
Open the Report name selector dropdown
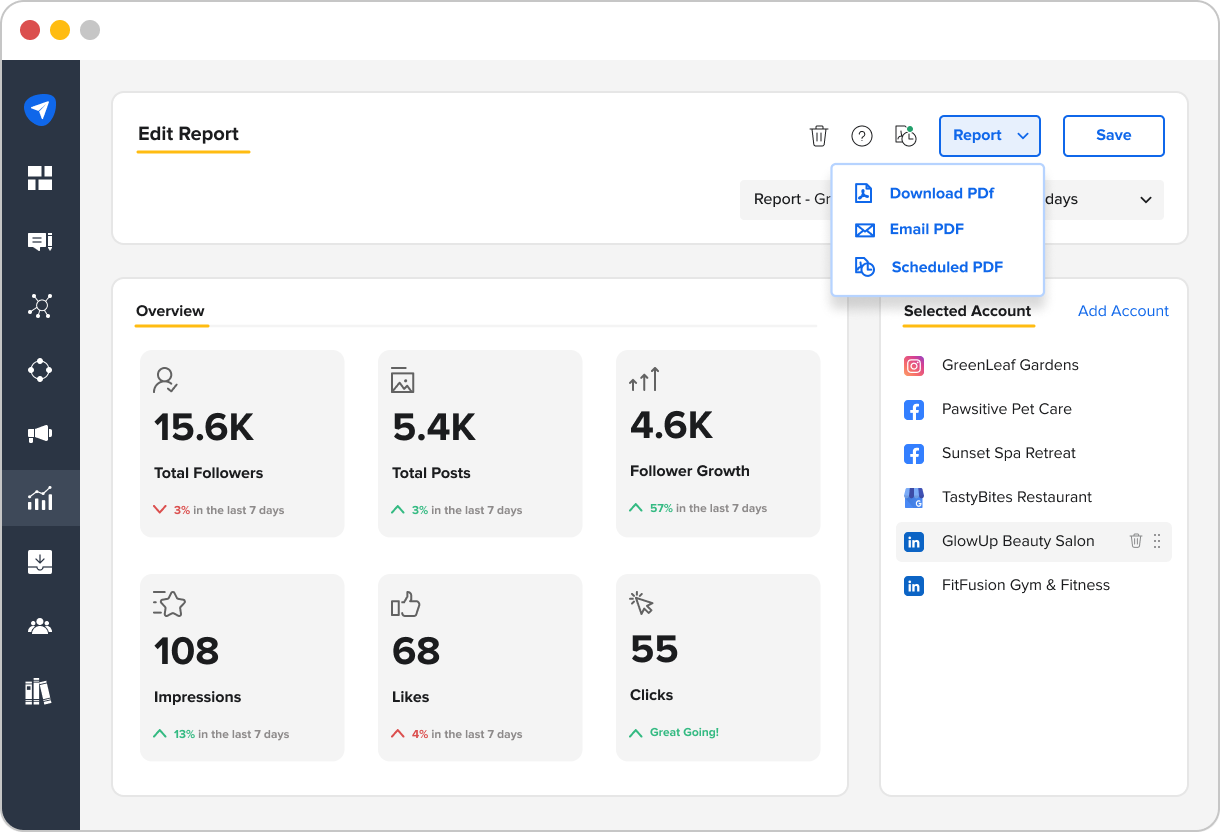pos(786,200)
